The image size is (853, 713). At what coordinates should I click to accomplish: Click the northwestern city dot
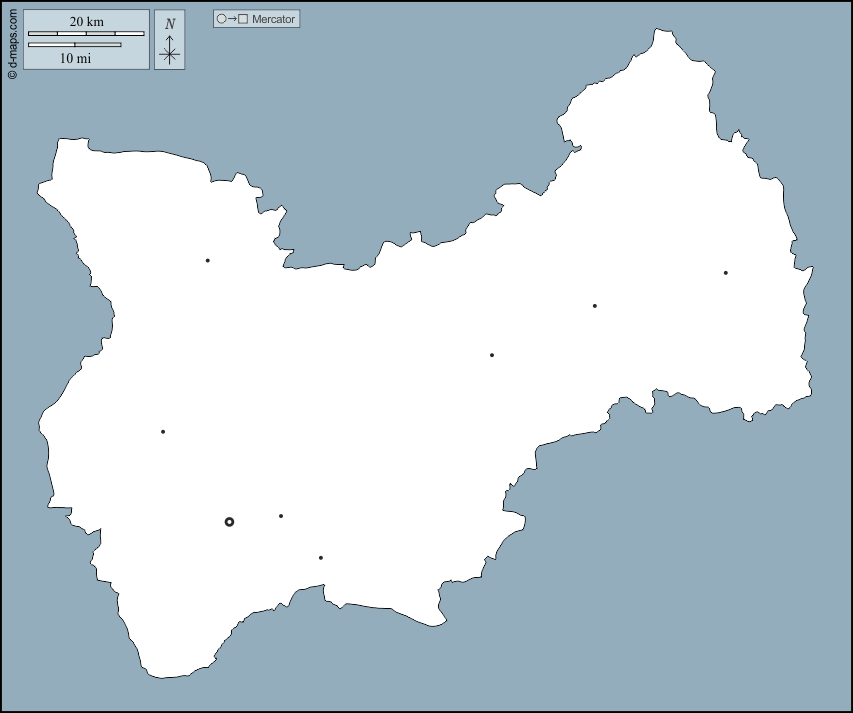coord(208,261)
